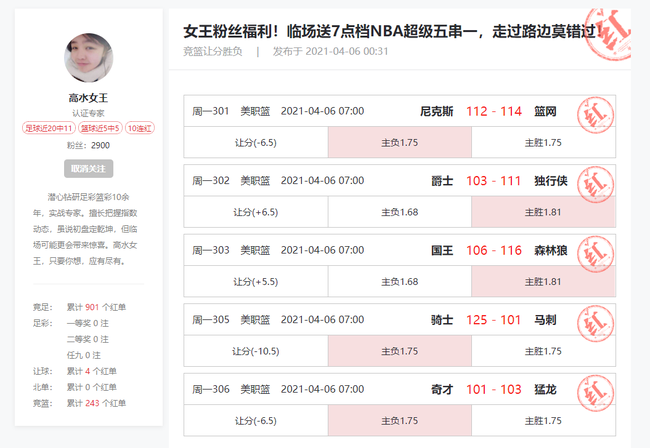Click the match number 周一305

click(x=211, y=320)
